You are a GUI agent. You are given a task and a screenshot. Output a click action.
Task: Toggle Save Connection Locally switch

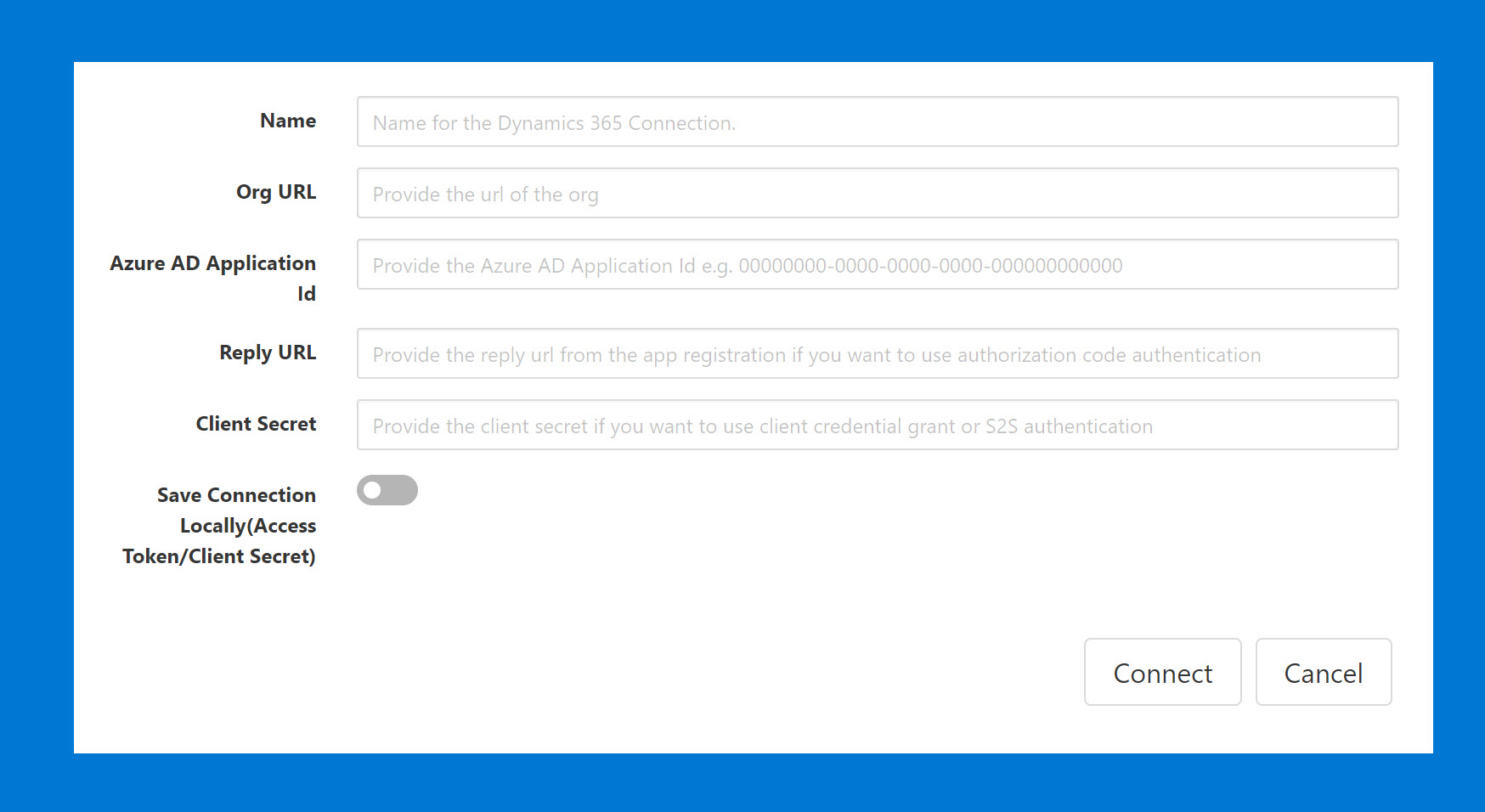tap(387, 490)
